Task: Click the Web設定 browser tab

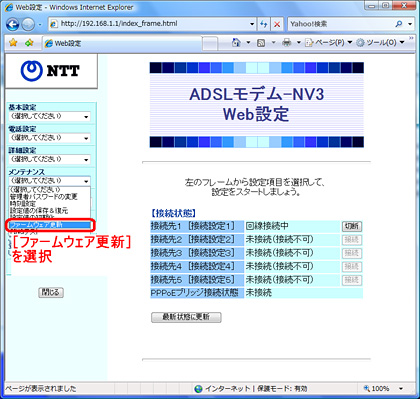Action: tap(122, 43)
